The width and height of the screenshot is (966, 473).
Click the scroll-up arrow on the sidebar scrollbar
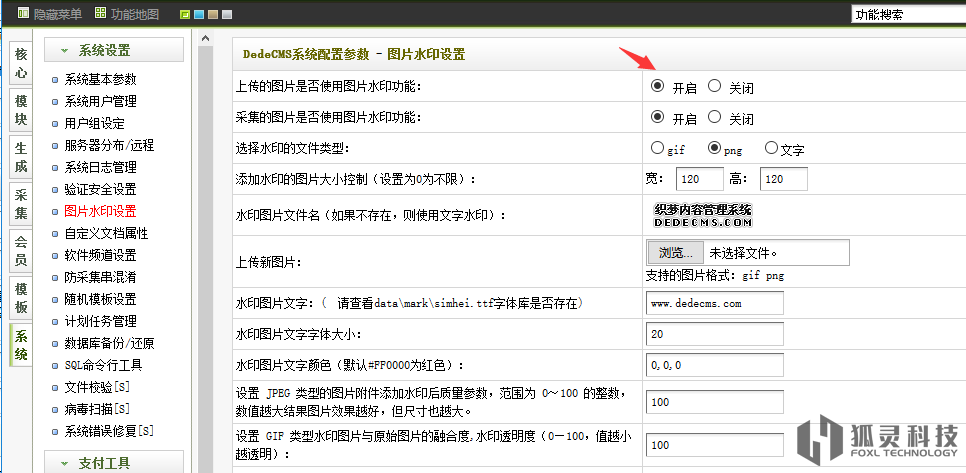(206, 39)
